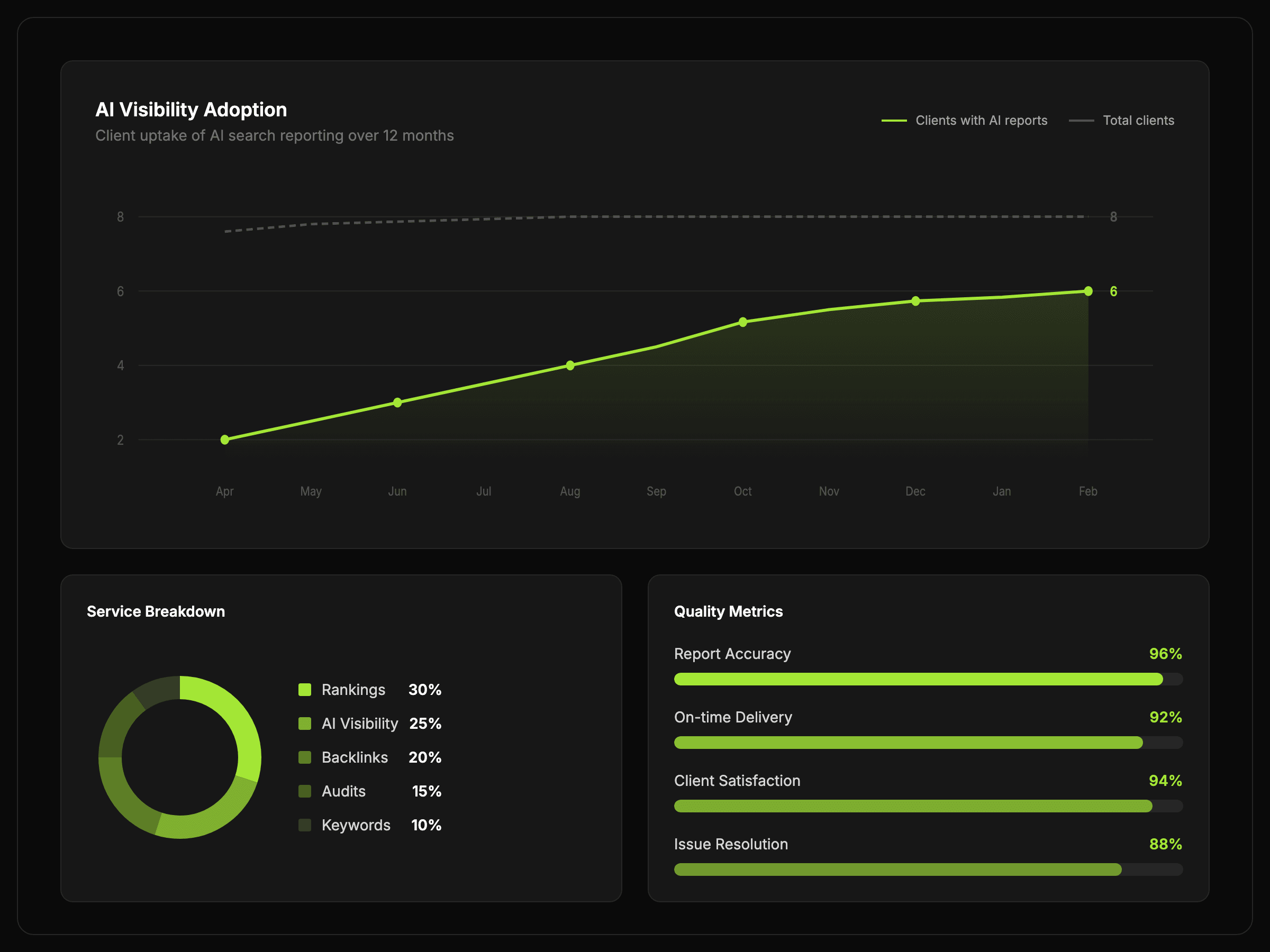Click the June data point marker
This screenshot has width=1270, height=952.
397,403
